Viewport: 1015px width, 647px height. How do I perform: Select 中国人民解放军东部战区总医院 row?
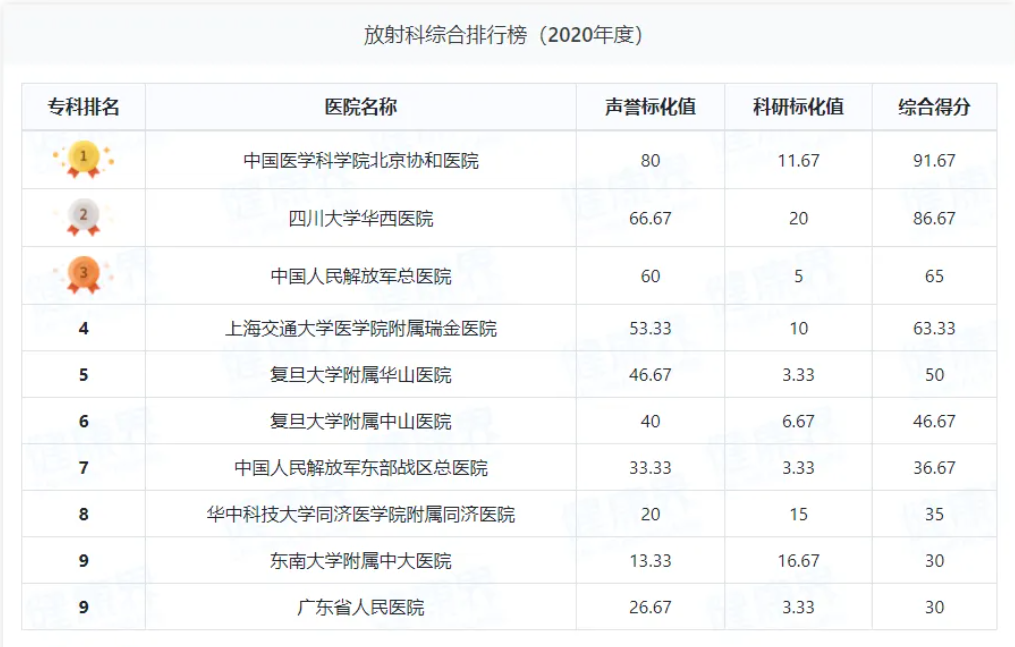pos(361,469)
